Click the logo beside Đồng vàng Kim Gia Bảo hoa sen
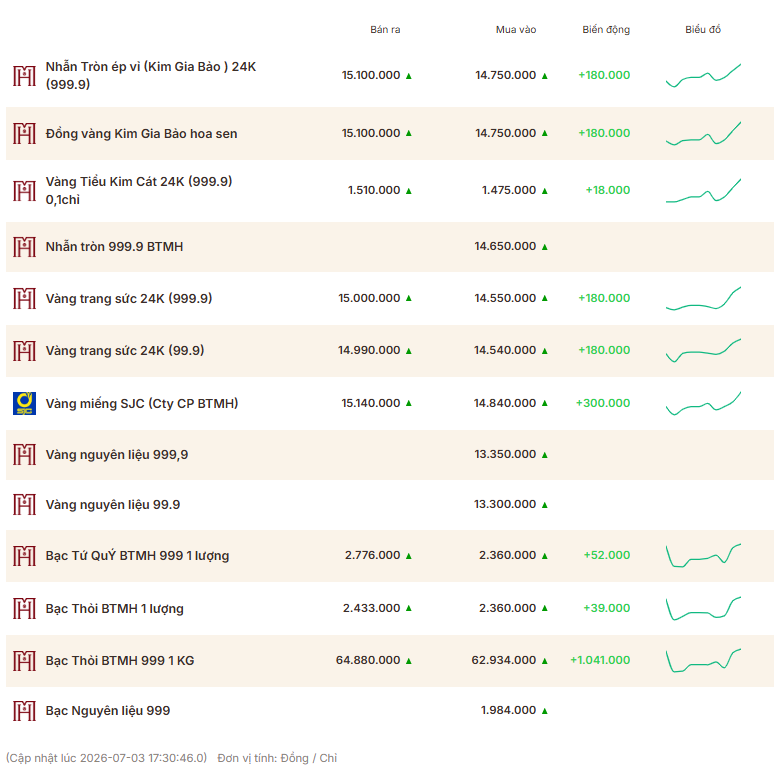 [x=24, y=133]
